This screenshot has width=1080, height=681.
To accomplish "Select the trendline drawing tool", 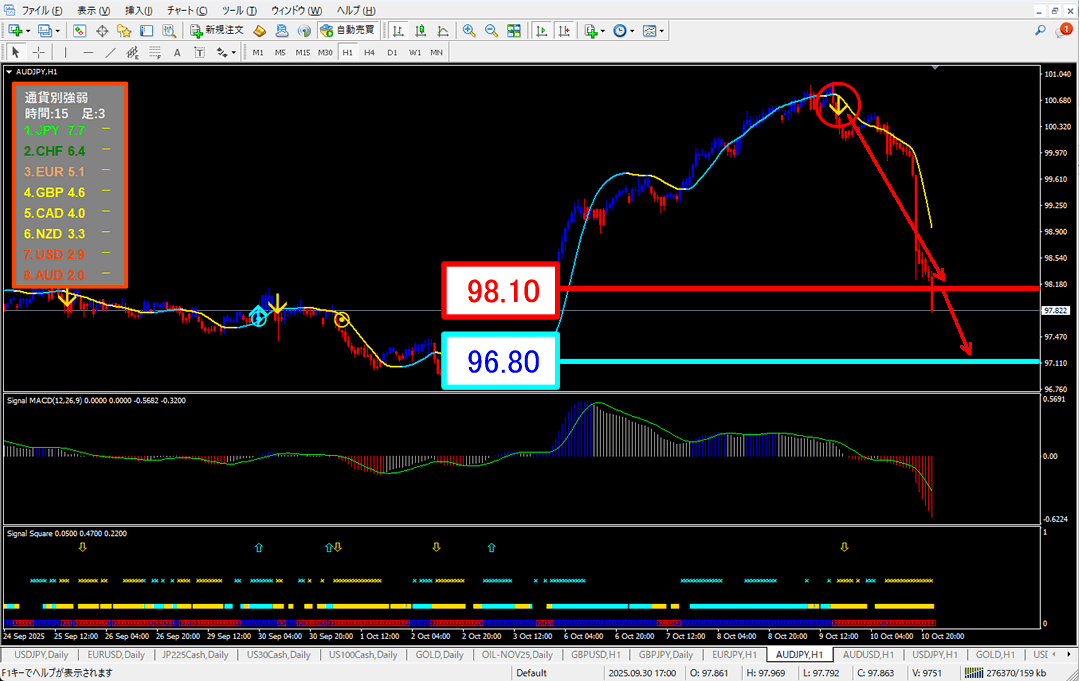I will click(x=111, y=52).
